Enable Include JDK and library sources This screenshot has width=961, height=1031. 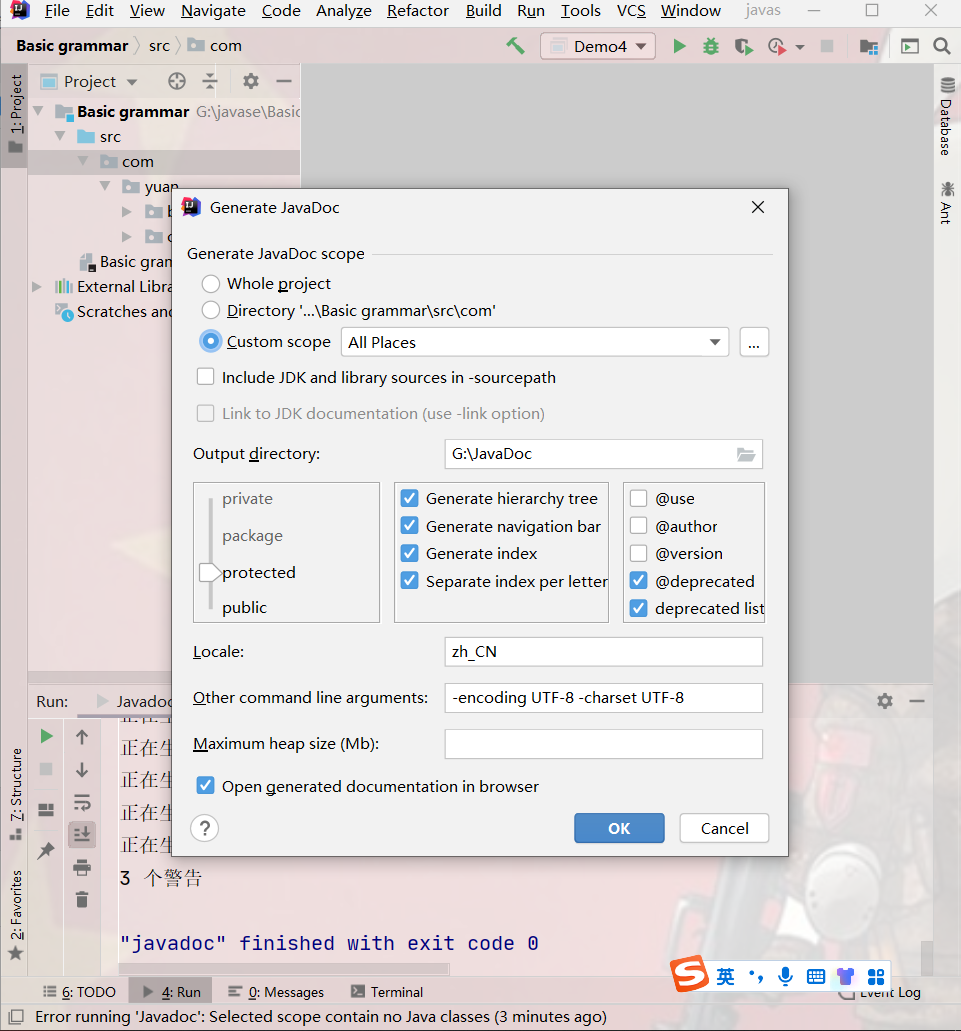coord(206,377)
